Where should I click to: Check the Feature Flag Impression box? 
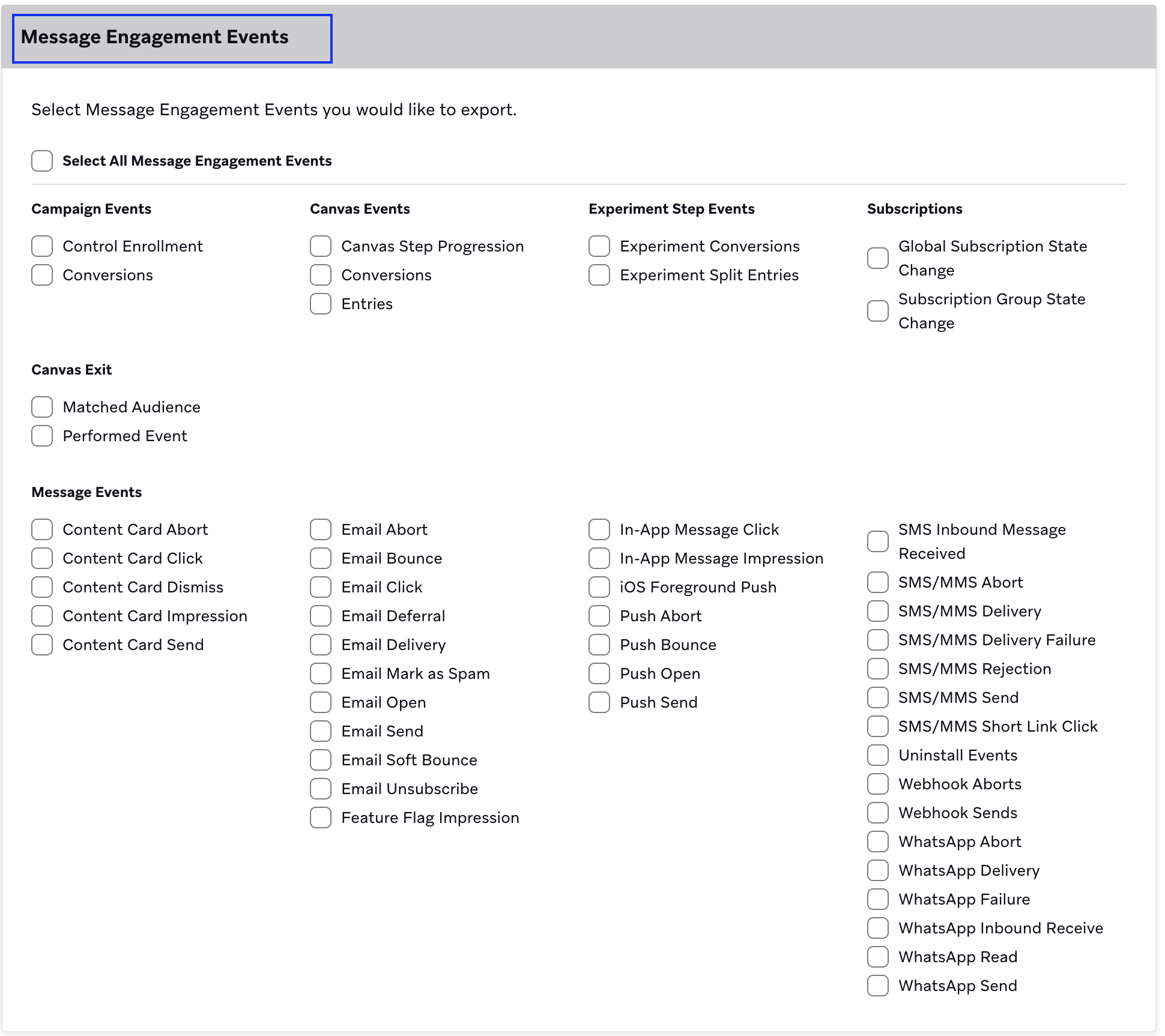[x=321, y=818]
